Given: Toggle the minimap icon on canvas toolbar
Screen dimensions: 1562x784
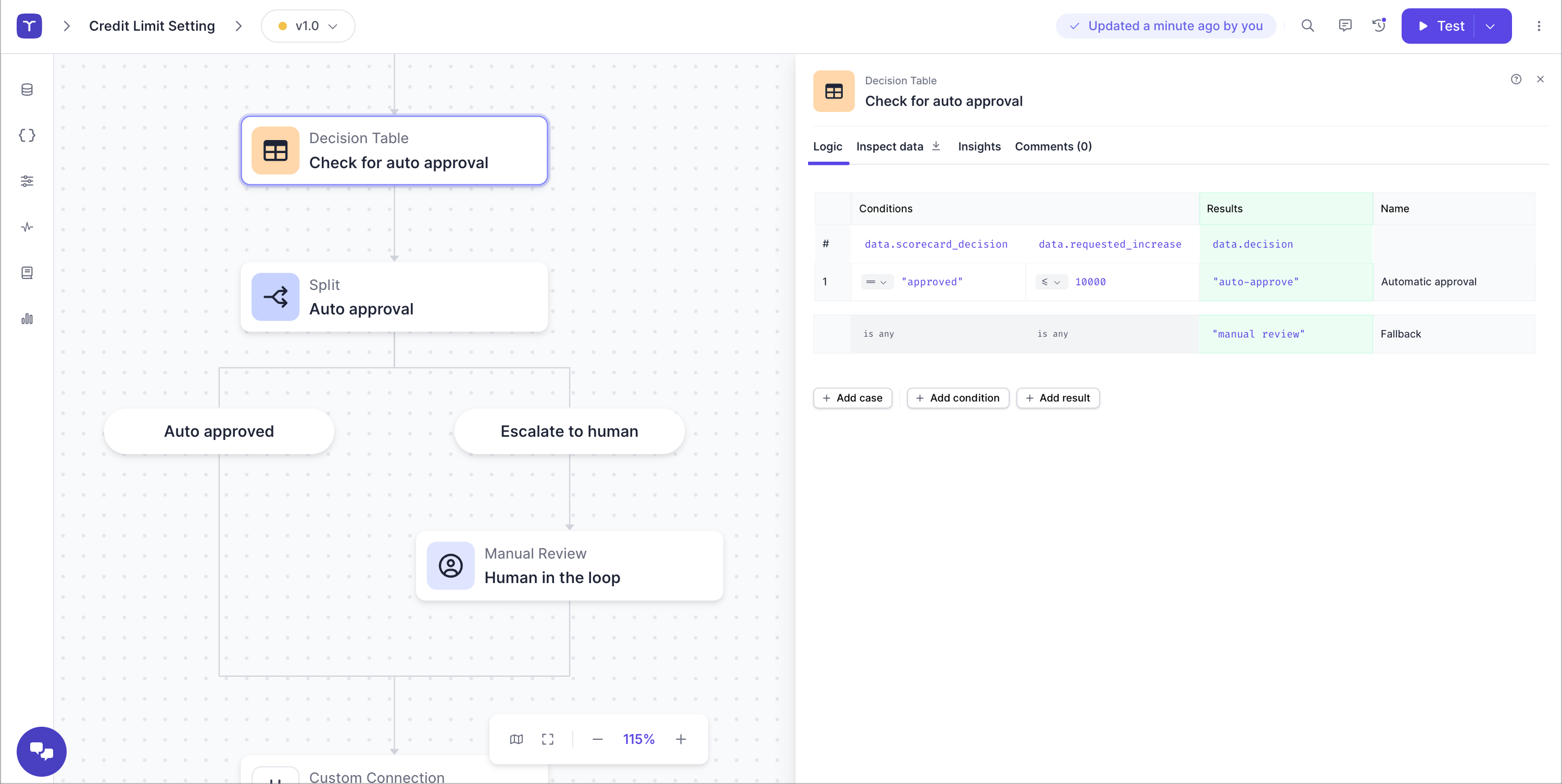Looking at the screenshot, I should 516,739.
